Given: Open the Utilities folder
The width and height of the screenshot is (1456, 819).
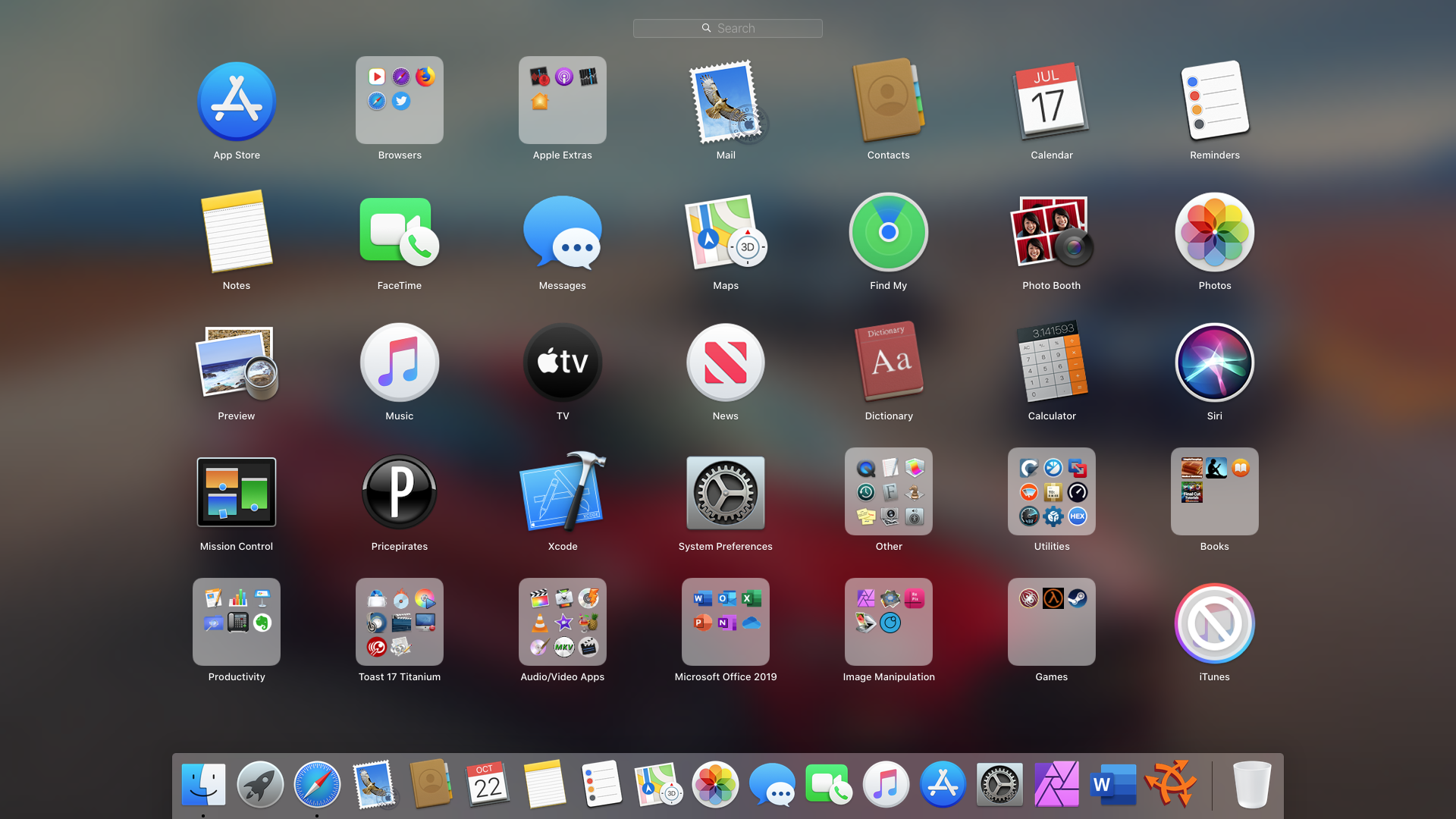Looking at the screenshot, I should (1051, 491).
